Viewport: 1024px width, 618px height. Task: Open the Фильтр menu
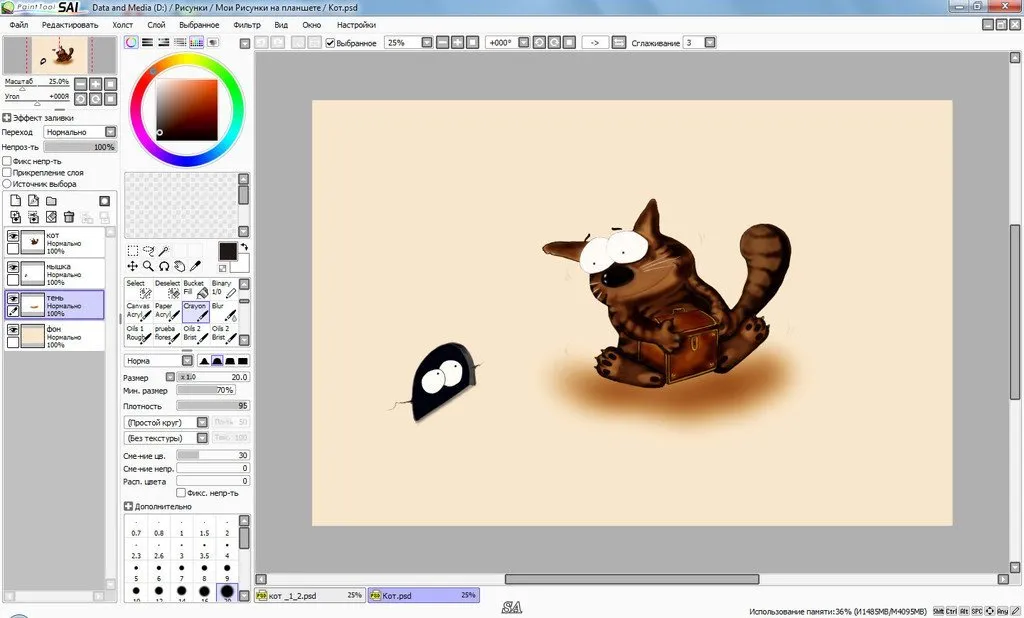tap(246, 25)
